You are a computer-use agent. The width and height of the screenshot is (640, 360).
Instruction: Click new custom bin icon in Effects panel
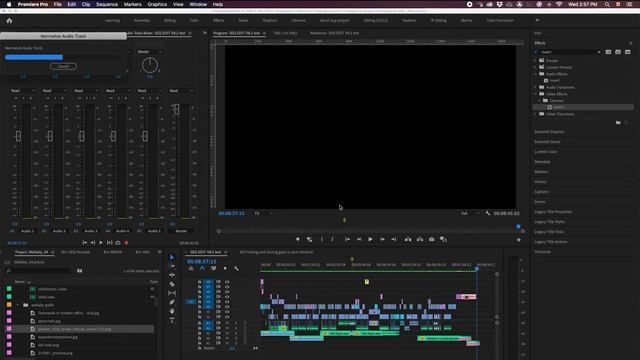point(618,122)
